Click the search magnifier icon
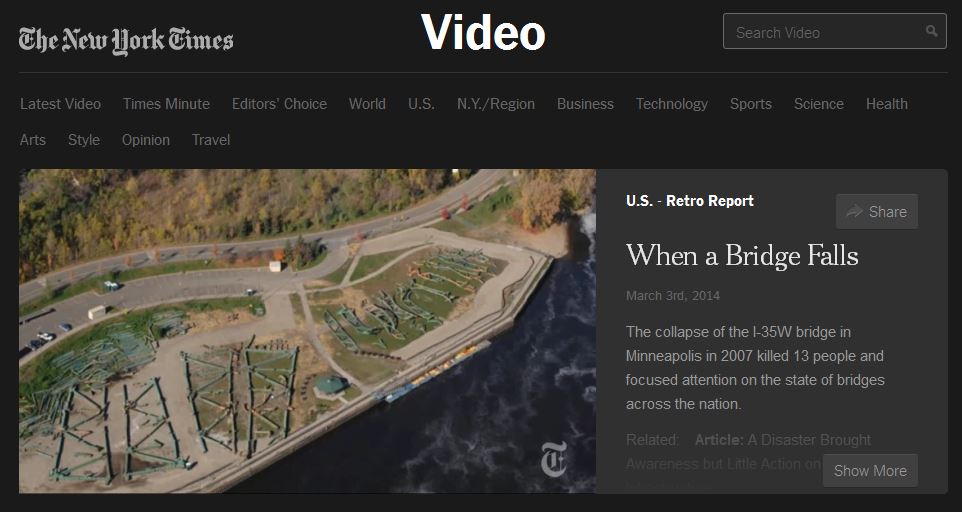The width and height of the screenshot is (962, 512). pos(931,31)
